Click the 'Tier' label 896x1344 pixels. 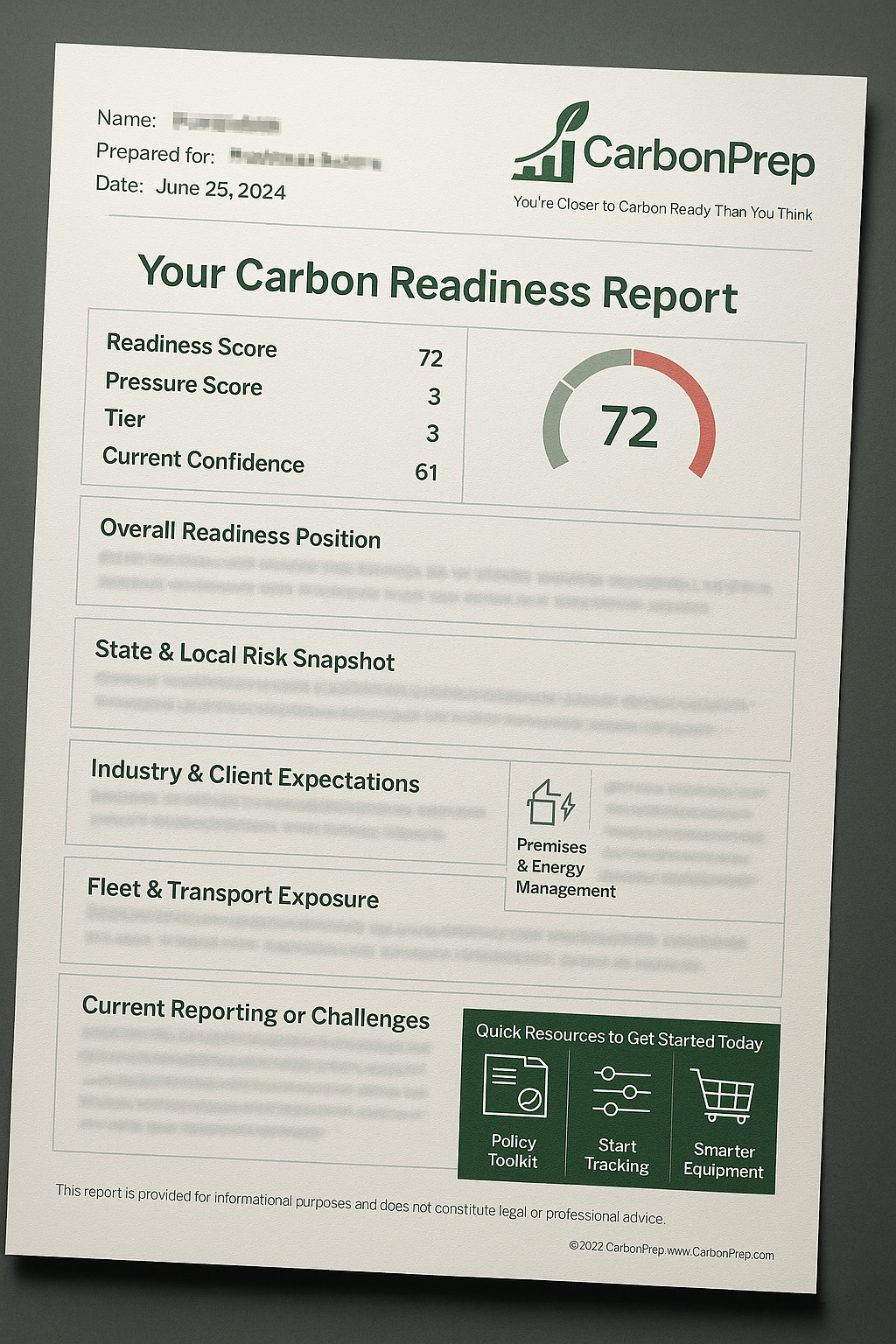point(125,418)
